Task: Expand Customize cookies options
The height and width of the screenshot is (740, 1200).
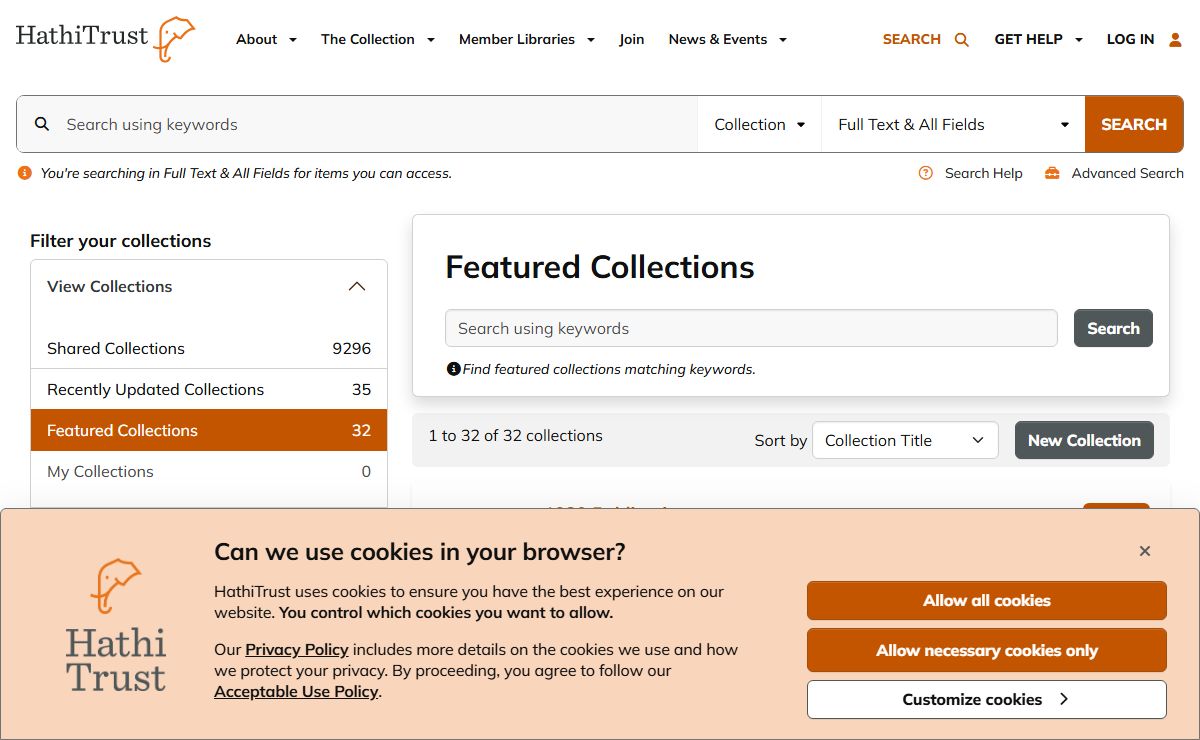Action: (986, 699)
